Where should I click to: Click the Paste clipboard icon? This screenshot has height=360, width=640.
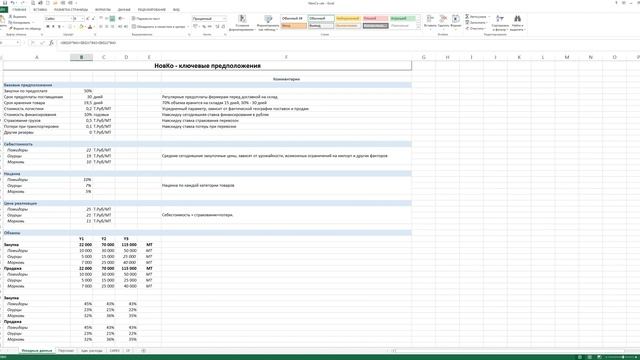pos(2,19)
